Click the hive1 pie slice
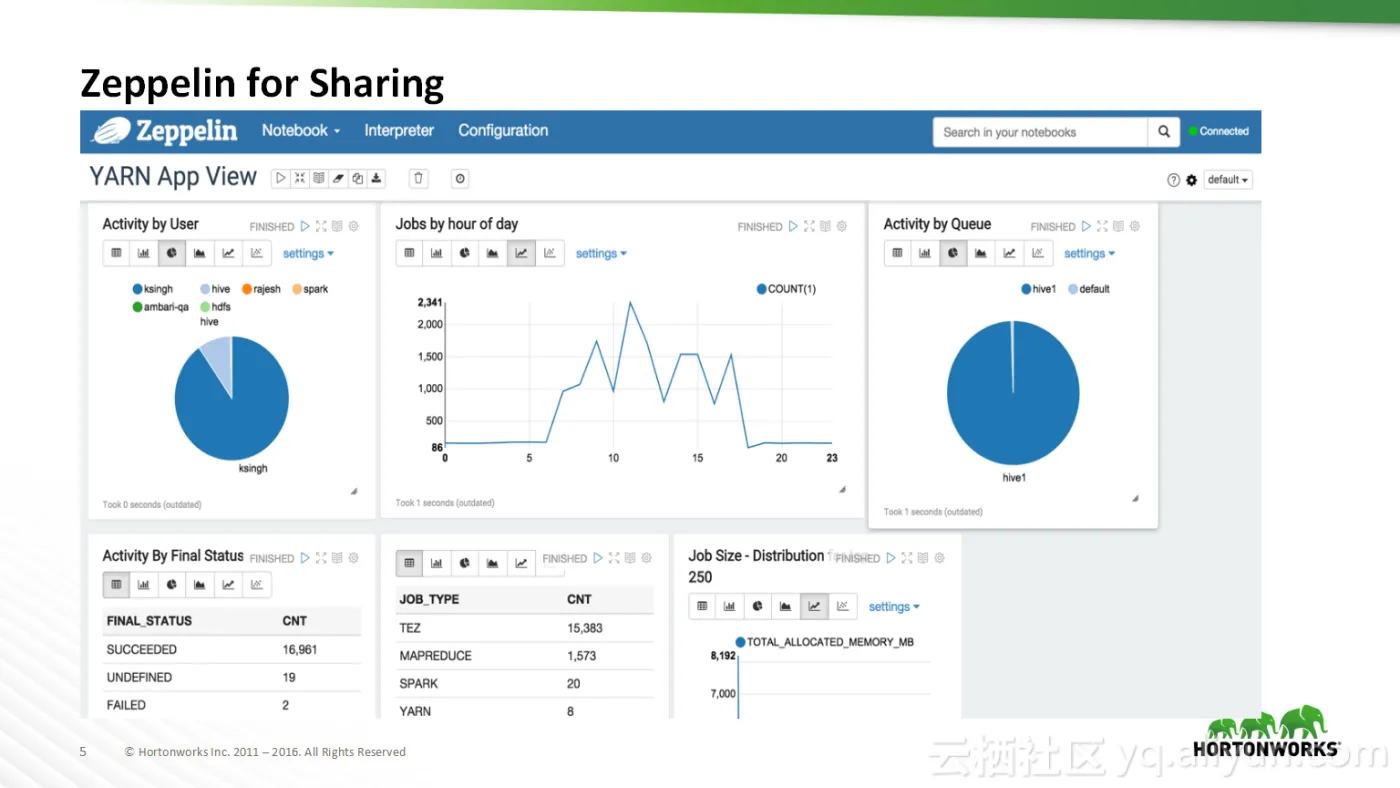1400x788 pixels. (x=1013, y=392)
